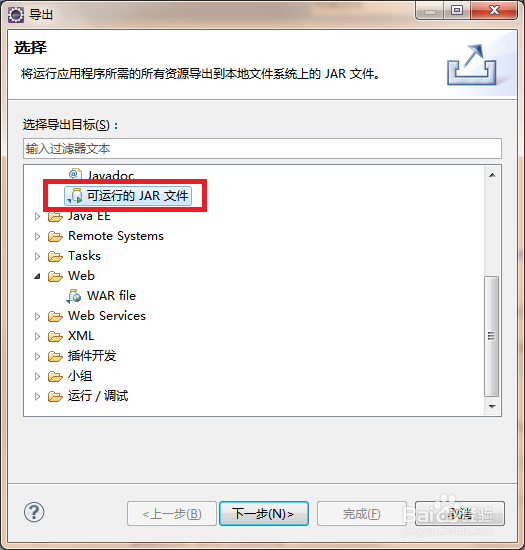
Task: Collapse the Web tree node
Action: click(37, 276)
